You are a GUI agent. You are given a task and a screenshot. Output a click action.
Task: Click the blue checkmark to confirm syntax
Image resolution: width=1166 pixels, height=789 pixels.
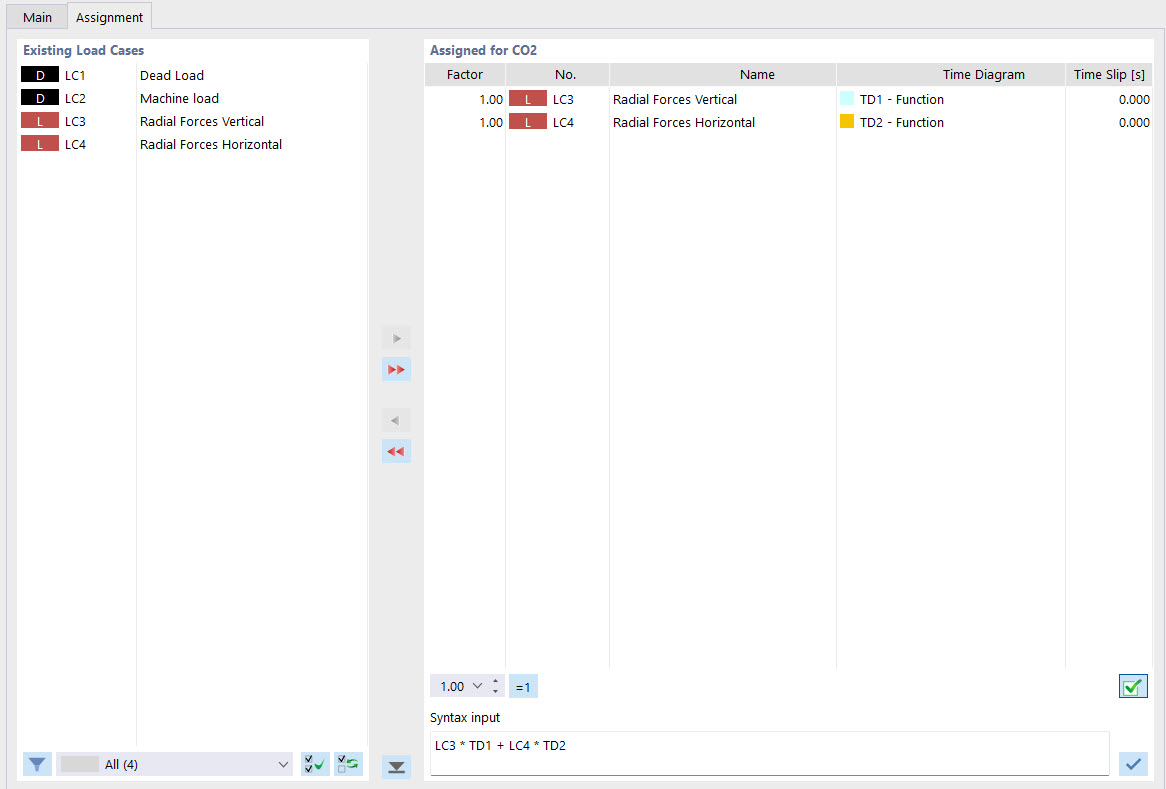point(1132,763)
